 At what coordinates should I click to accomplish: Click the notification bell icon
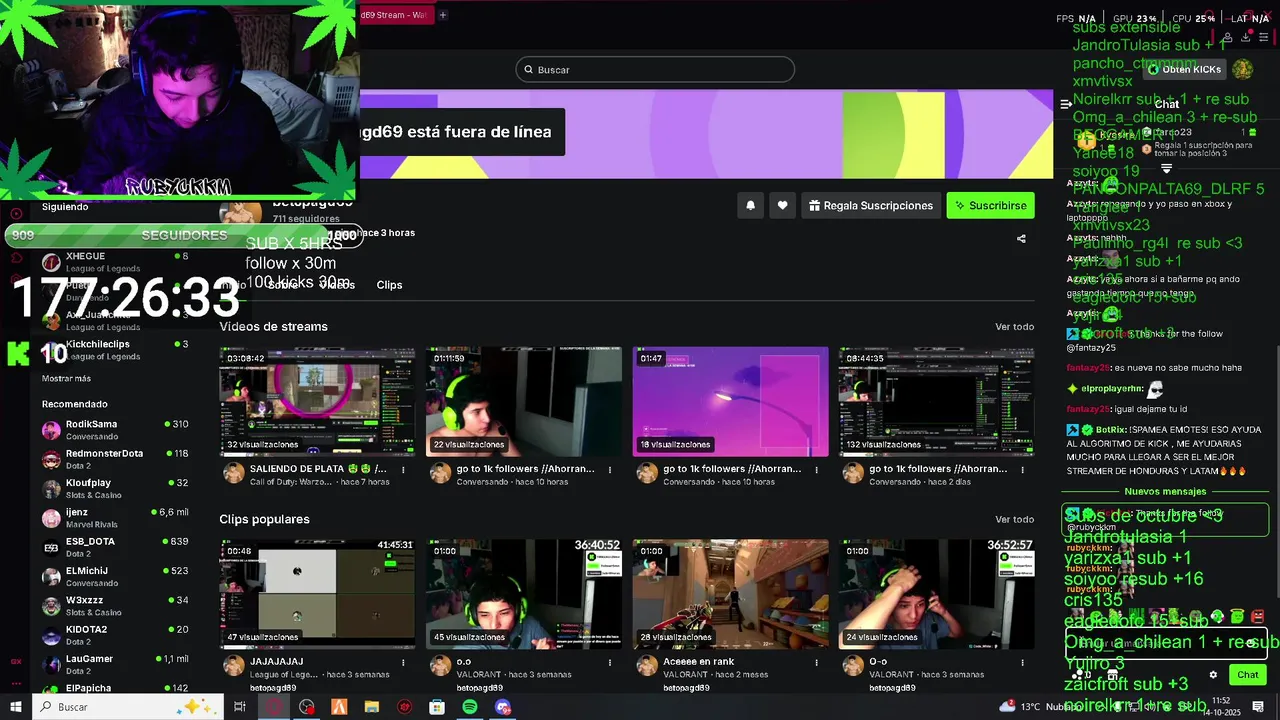pyautogui.click(x=751, y=205)
